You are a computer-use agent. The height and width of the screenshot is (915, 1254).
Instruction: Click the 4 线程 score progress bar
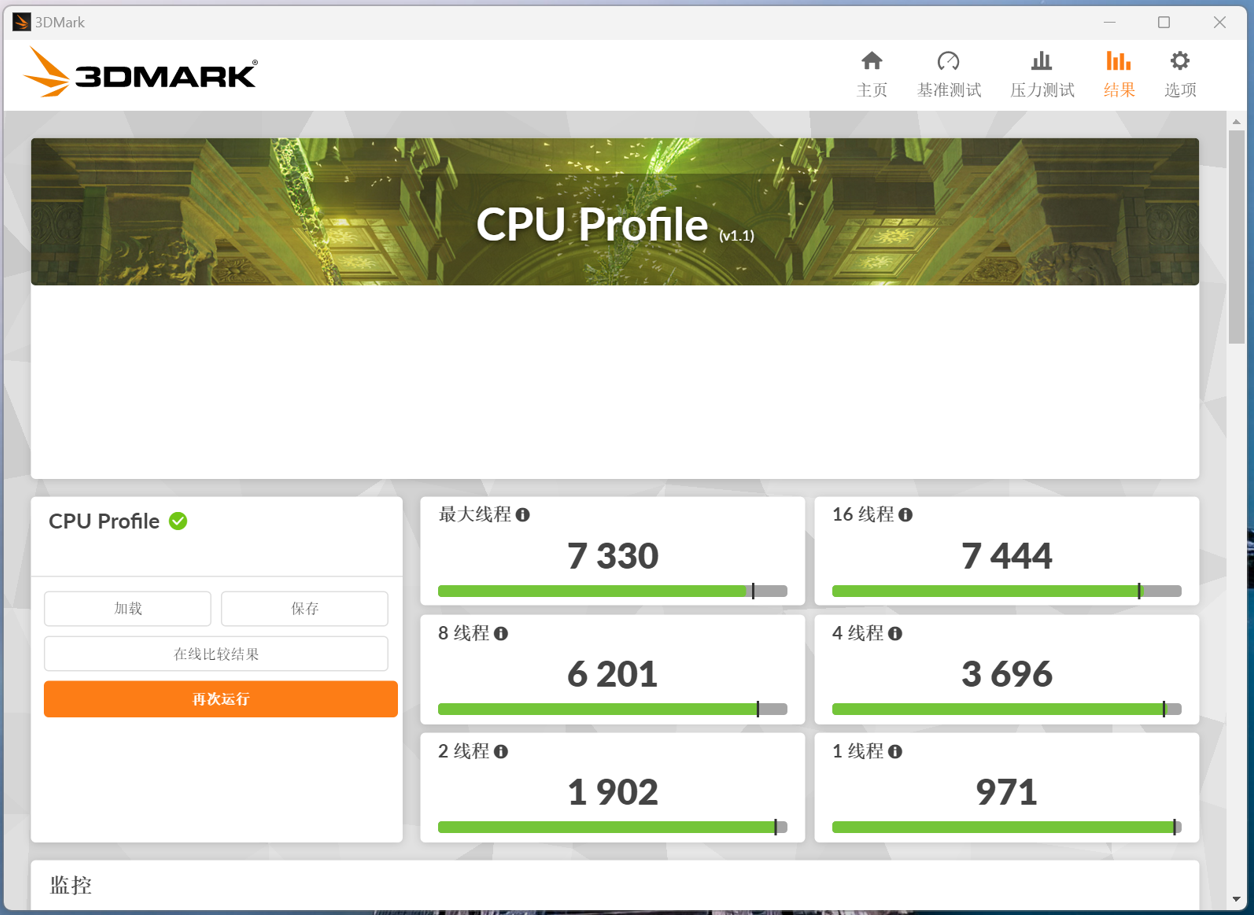1006,709
